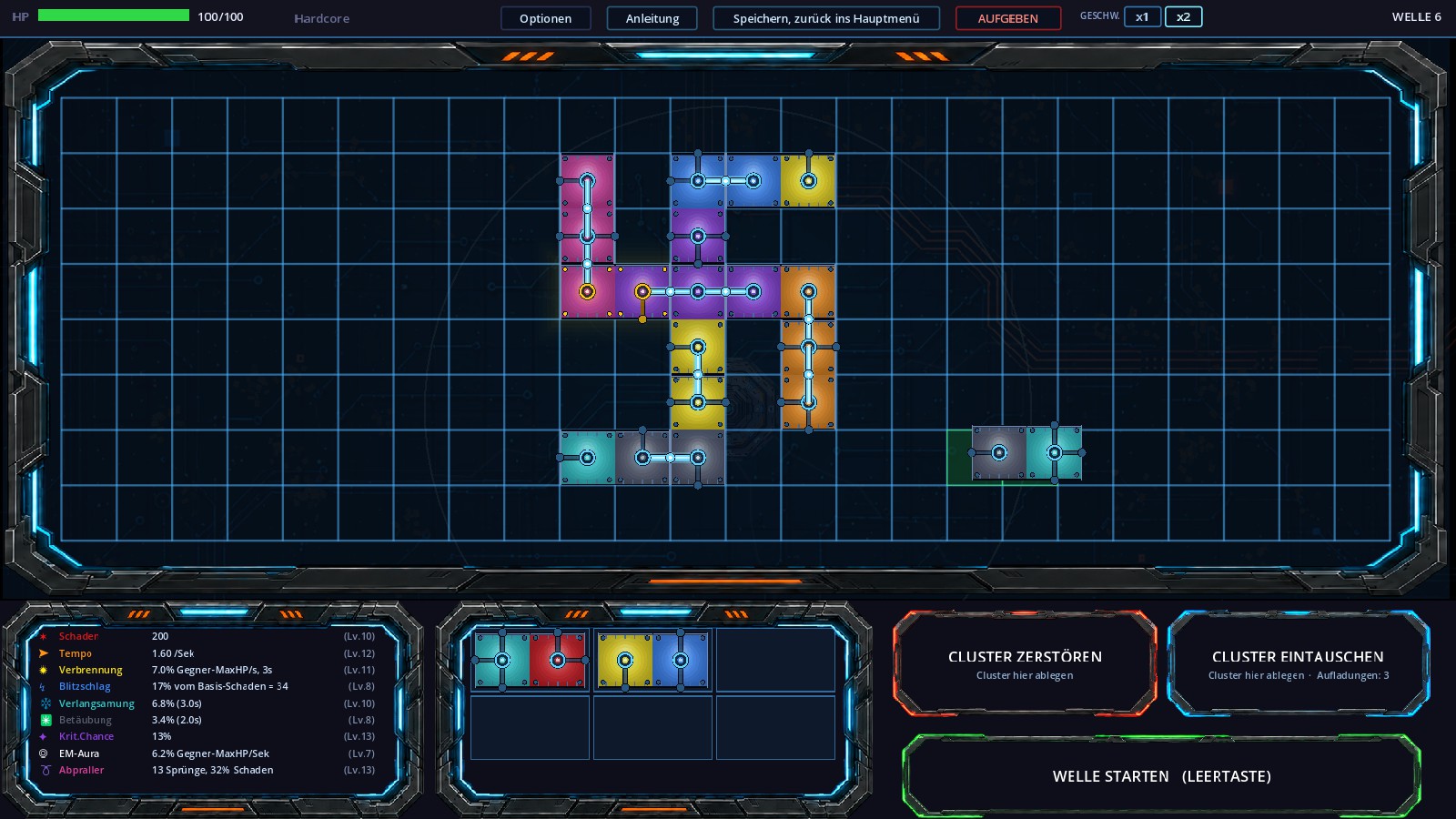The height and width of the screenshot is (819, 1456).
Task: Click the Tempo arrow stat icon
Action: click(43, 653)
